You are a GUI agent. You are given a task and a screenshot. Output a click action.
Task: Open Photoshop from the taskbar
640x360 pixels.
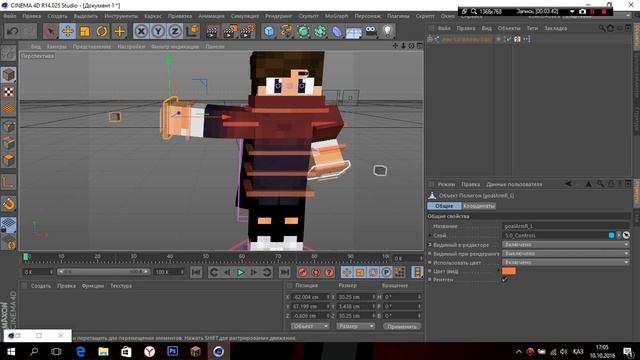click(x=173, y=351)
